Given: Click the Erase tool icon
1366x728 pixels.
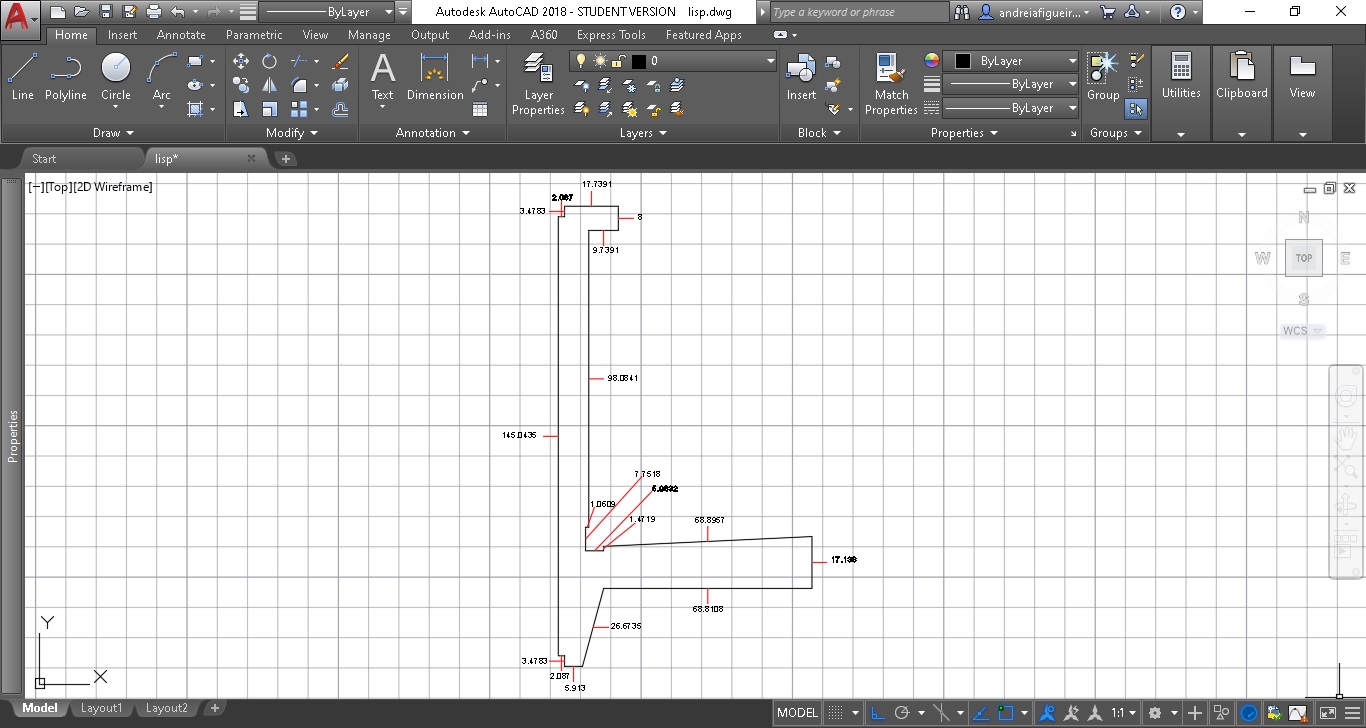Looking at the screenshot, I should [340, 61].
